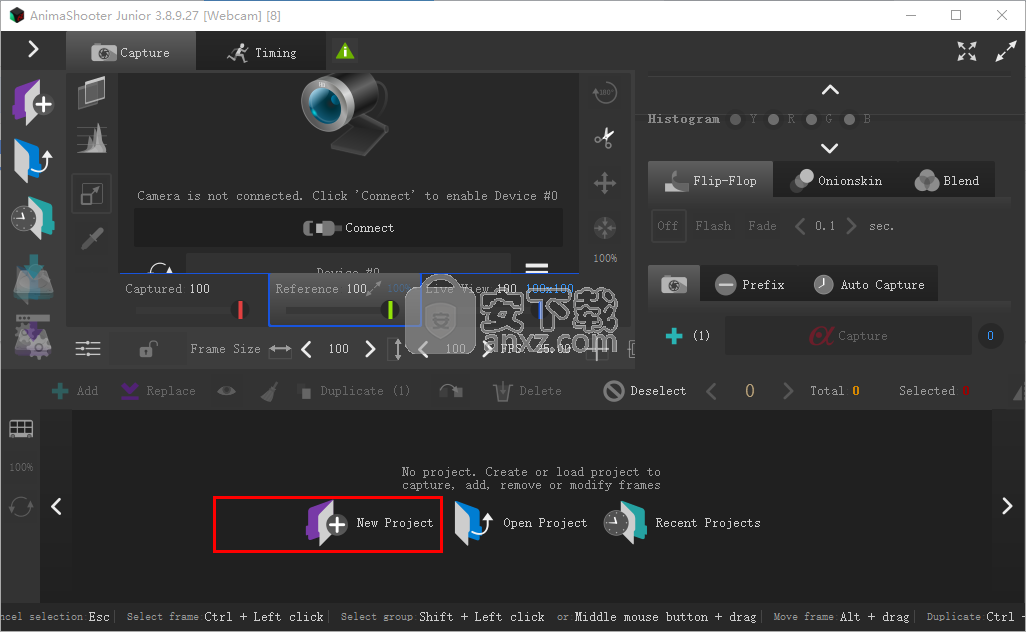Select the Blend tab

tap(947, 181)
